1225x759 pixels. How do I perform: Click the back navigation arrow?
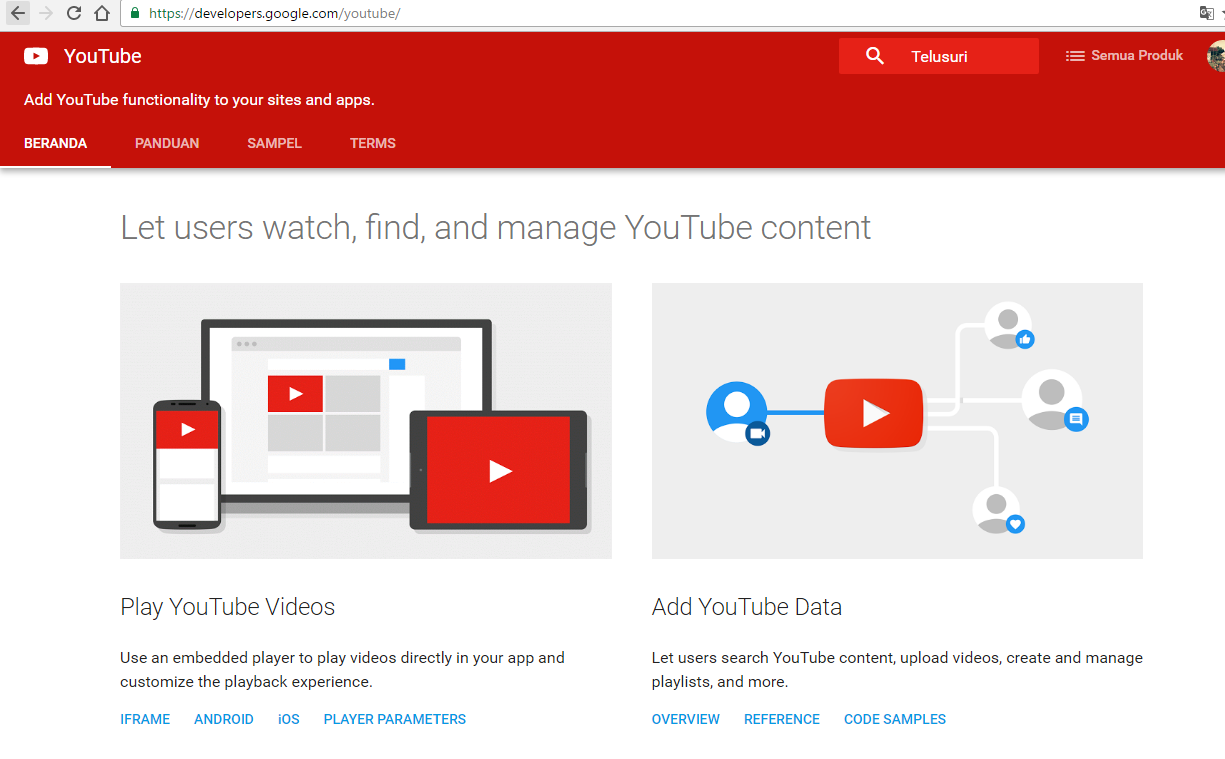[x=17, y=12]
